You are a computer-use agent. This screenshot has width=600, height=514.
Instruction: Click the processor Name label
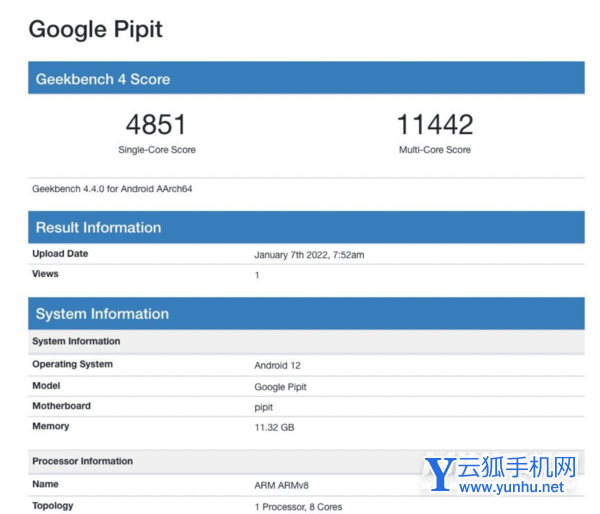click(x=46, y=484)
